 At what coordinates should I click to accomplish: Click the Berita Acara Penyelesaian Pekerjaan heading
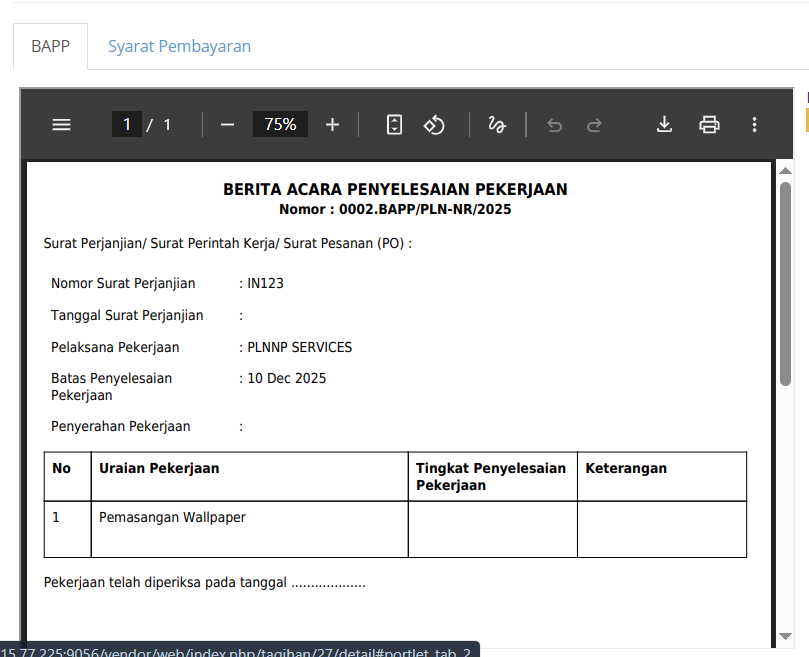(395, 189)
